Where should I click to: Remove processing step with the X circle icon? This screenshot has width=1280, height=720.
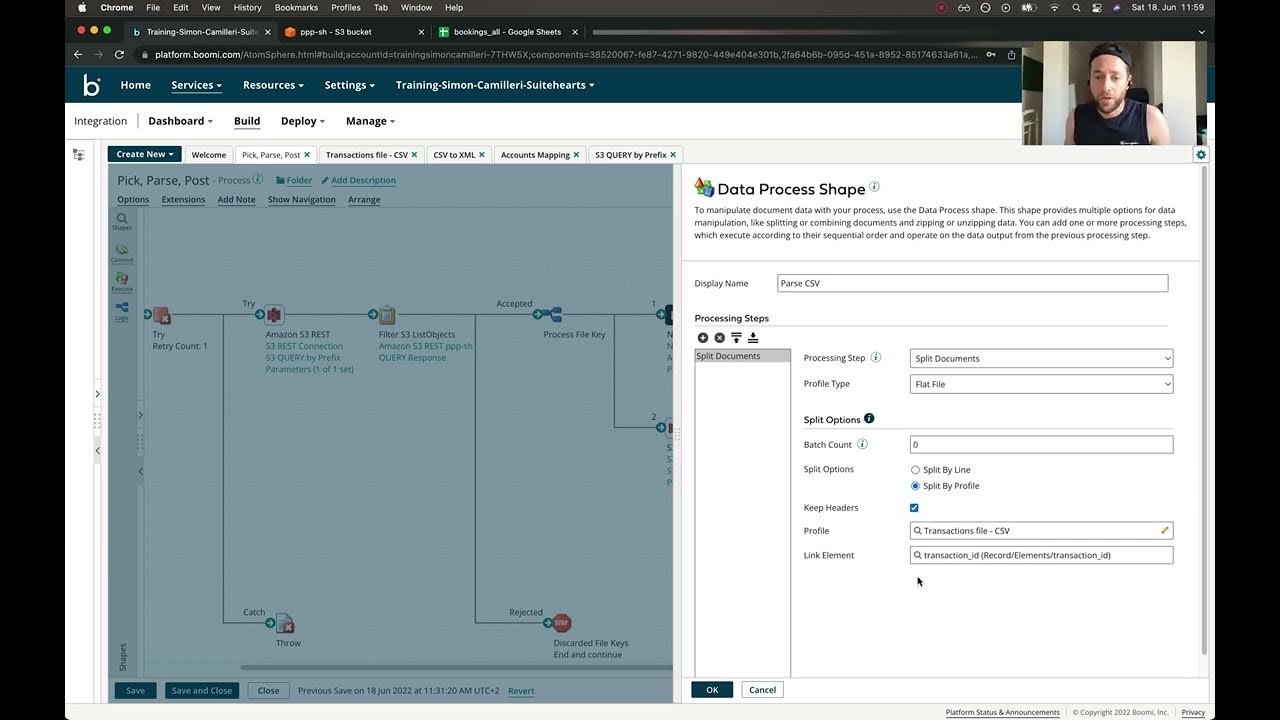719,338
